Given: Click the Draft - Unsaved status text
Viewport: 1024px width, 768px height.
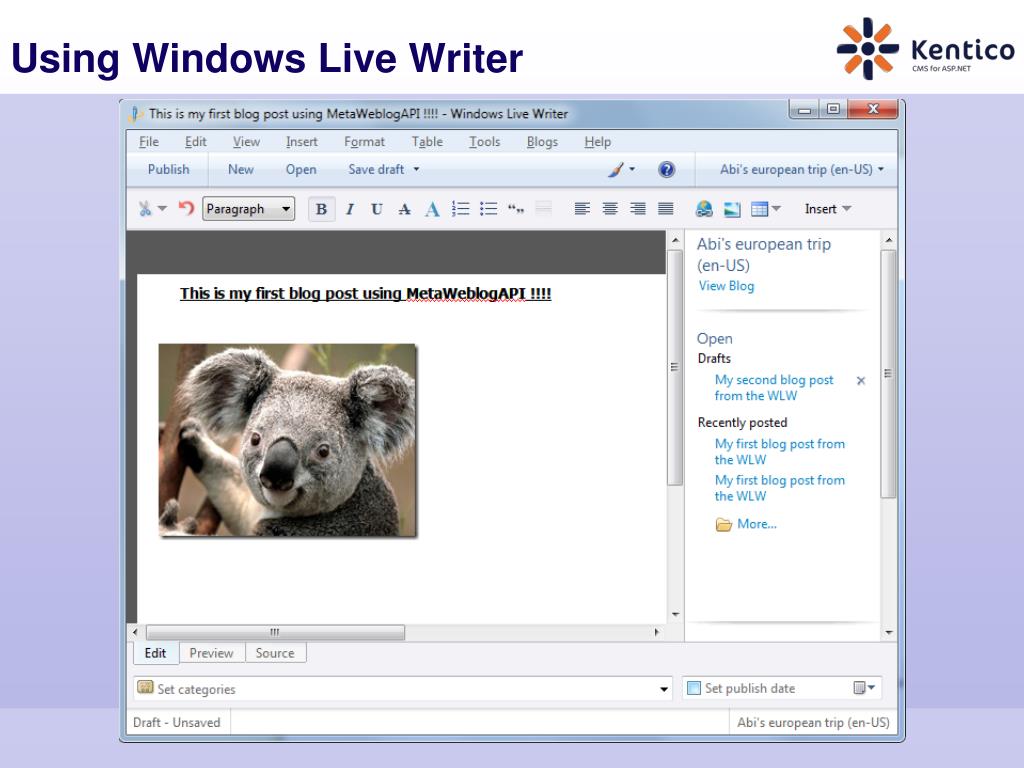Looking at the screenshot, I should [x=176, y=723].
